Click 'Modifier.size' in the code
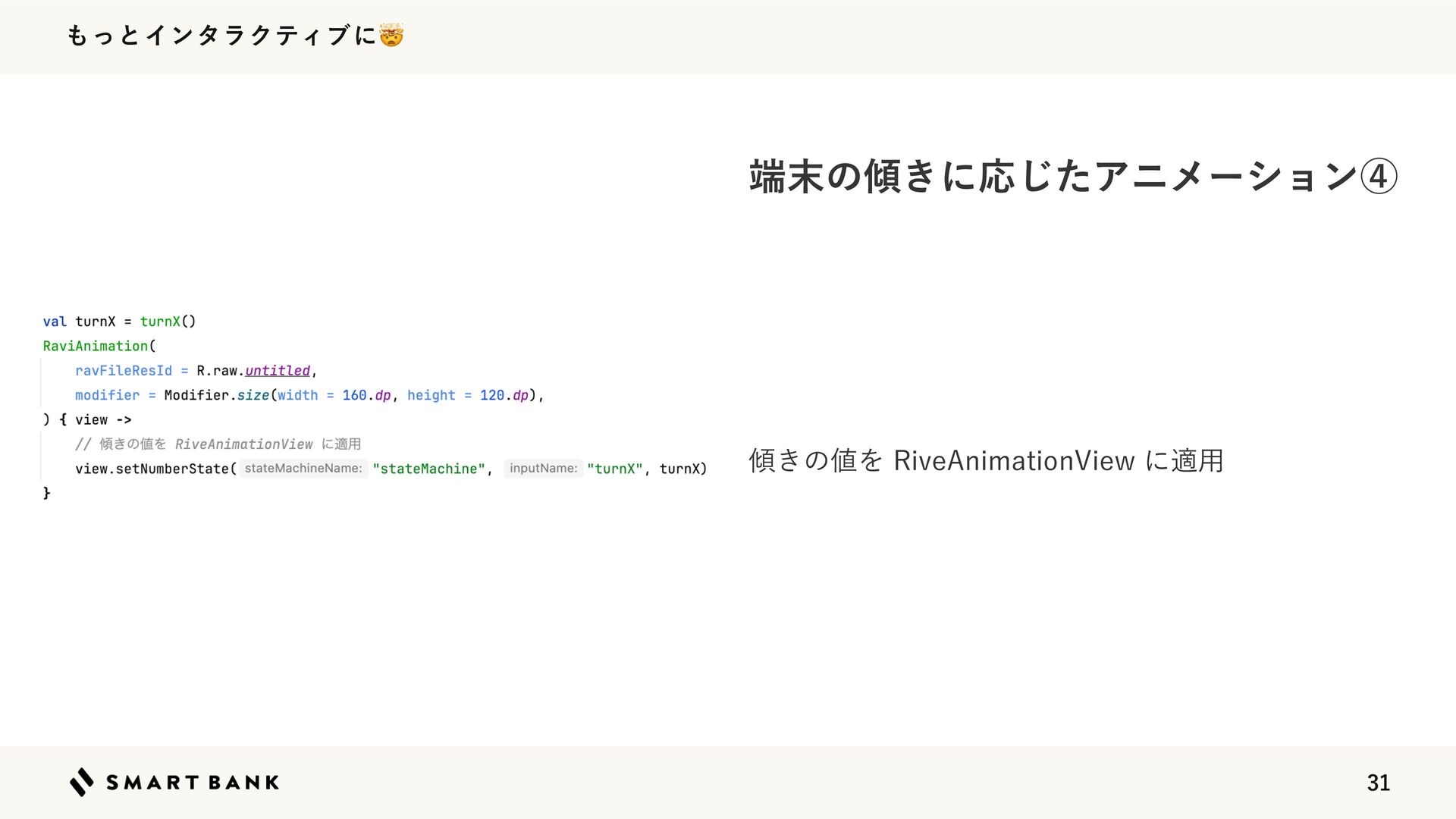 point(216,395)
